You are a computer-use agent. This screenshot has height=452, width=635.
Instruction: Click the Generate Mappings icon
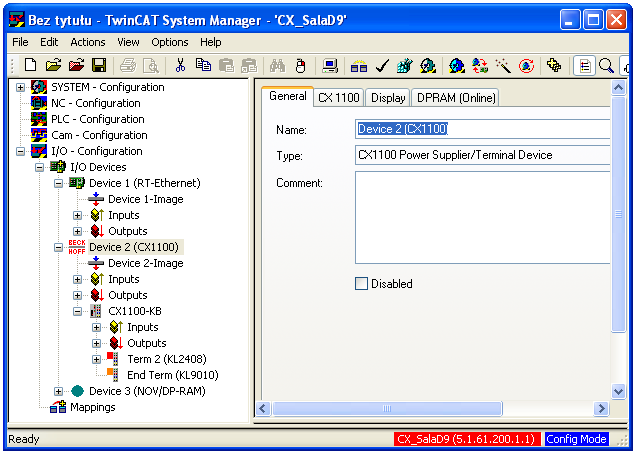tap(358, 65)
